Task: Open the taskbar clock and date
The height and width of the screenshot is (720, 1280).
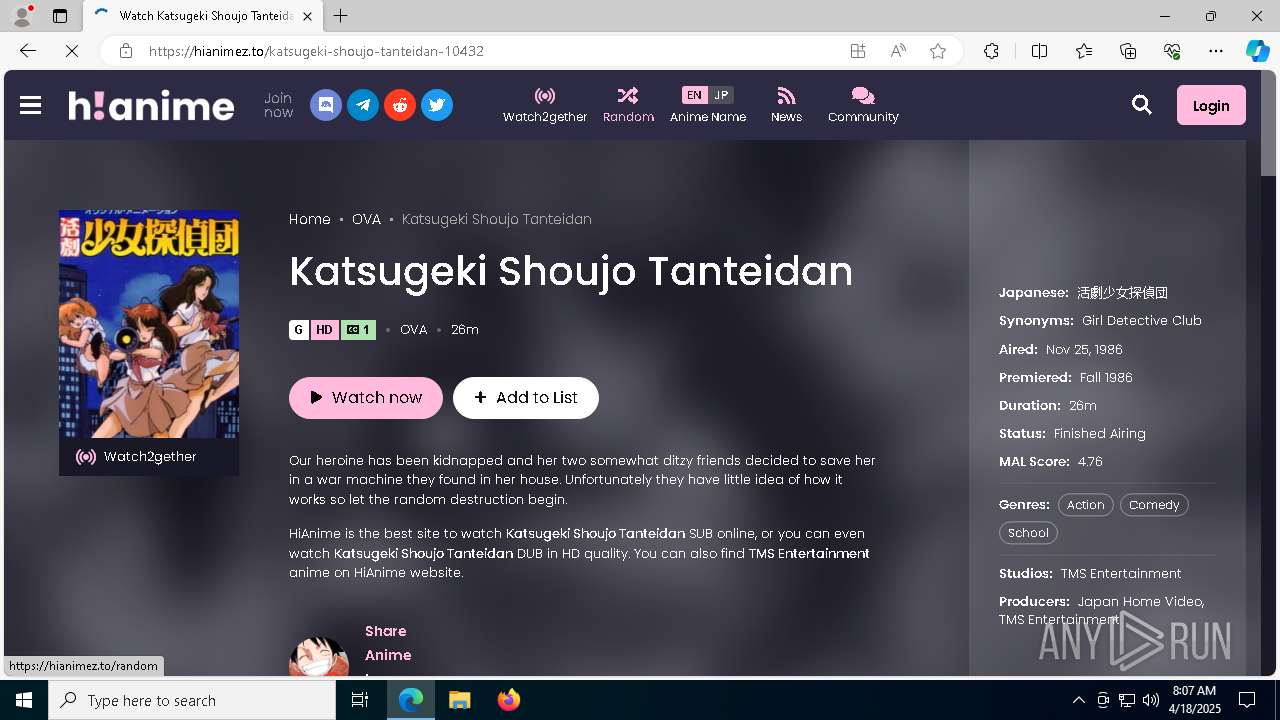Action: point(1194,700)
